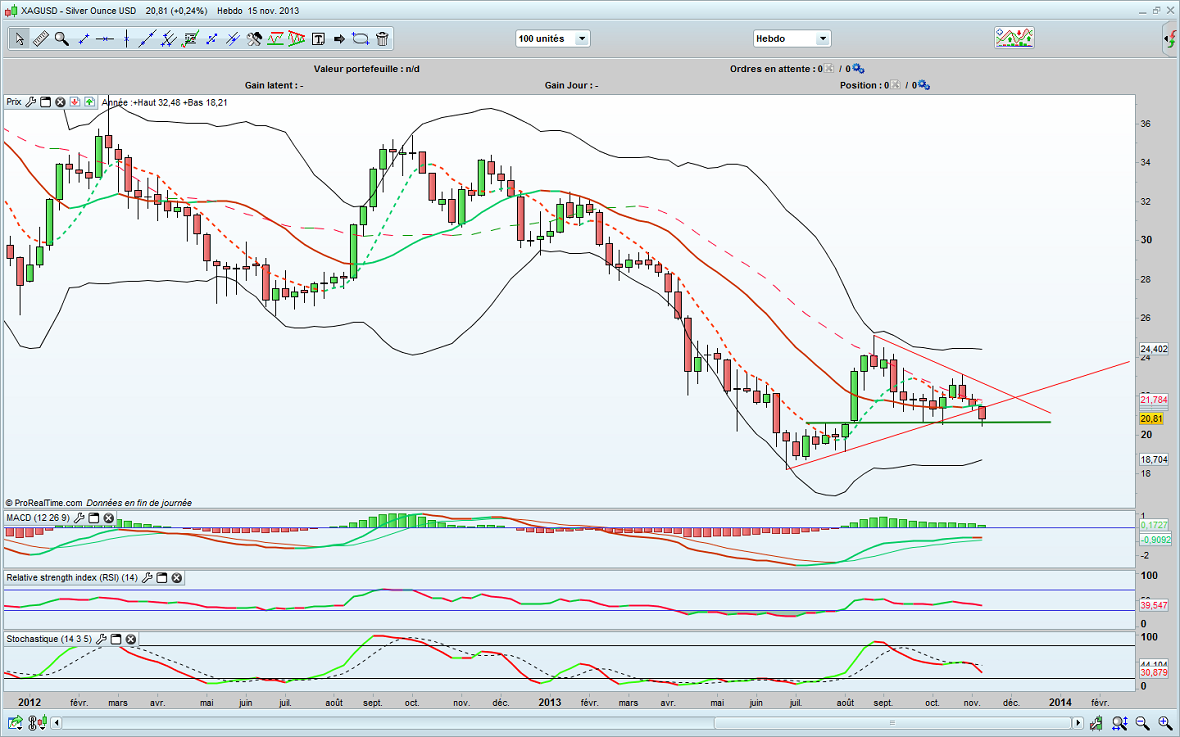Select the vertical line drawing tool
Screen dimensions: 1180x737
pyautogui.click(x=127, y=39)
